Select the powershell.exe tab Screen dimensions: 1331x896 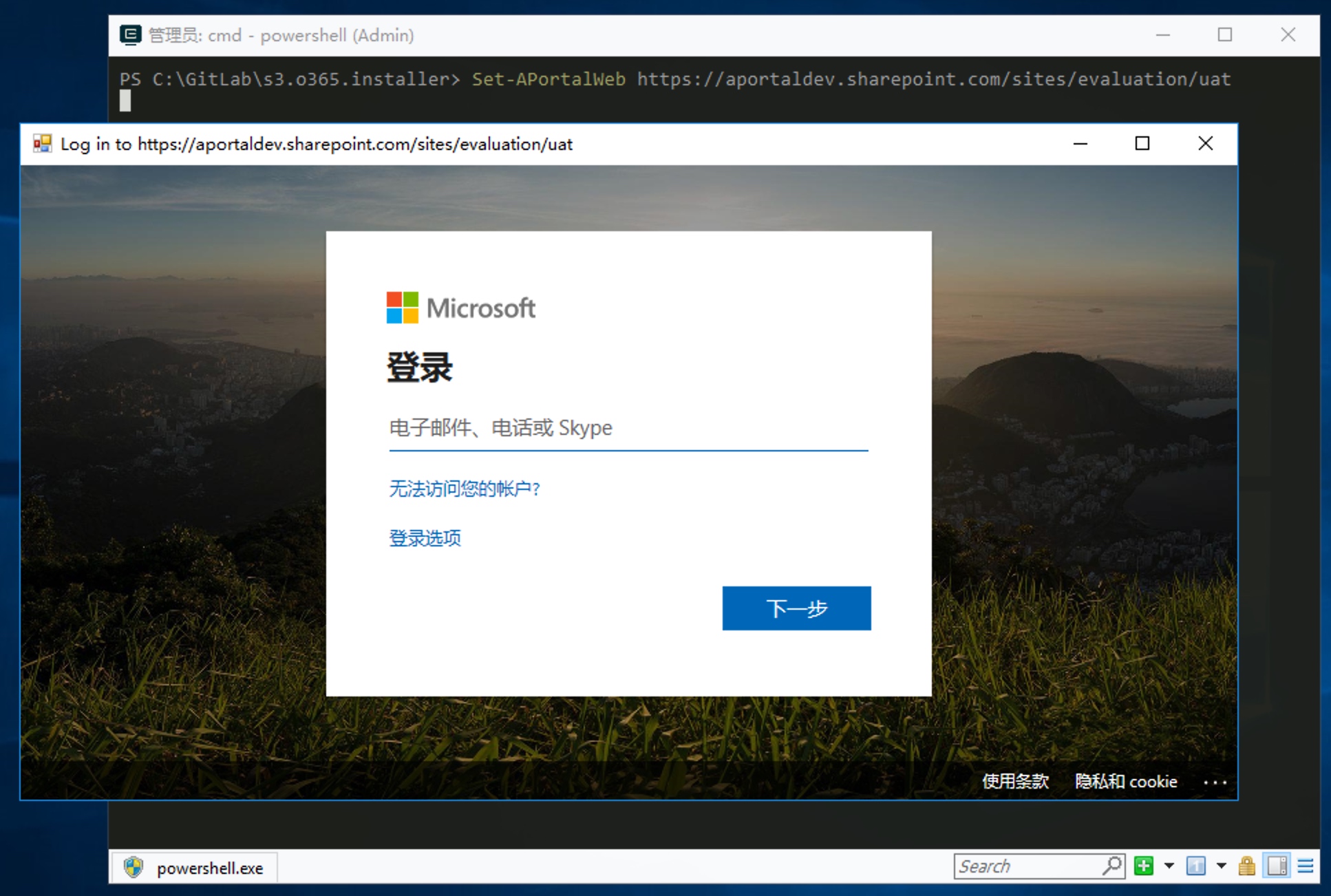[194, 868]
